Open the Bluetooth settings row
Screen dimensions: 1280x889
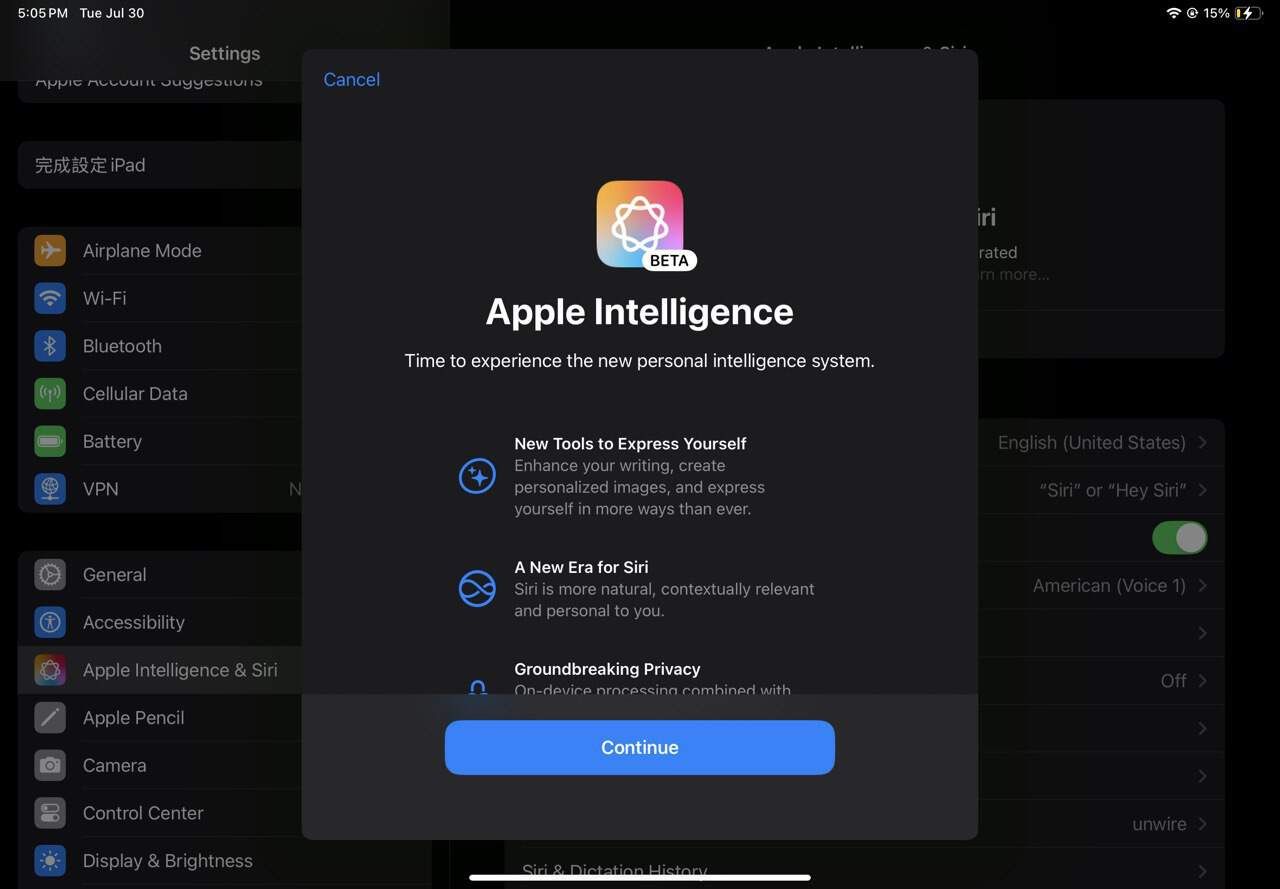[x=160, y=346]
